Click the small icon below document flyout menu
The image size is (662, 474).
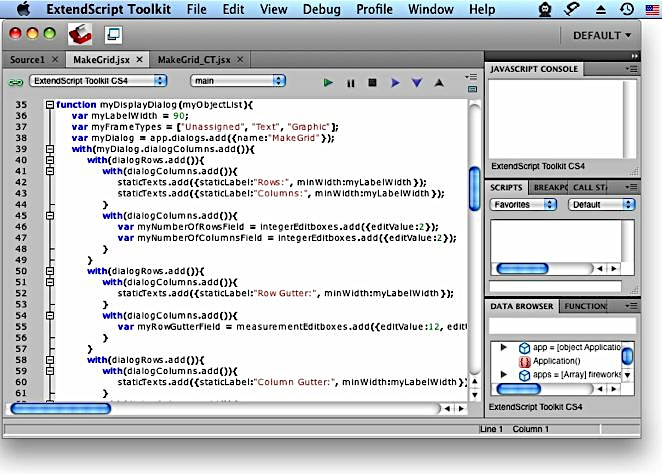tap(472, 89)
